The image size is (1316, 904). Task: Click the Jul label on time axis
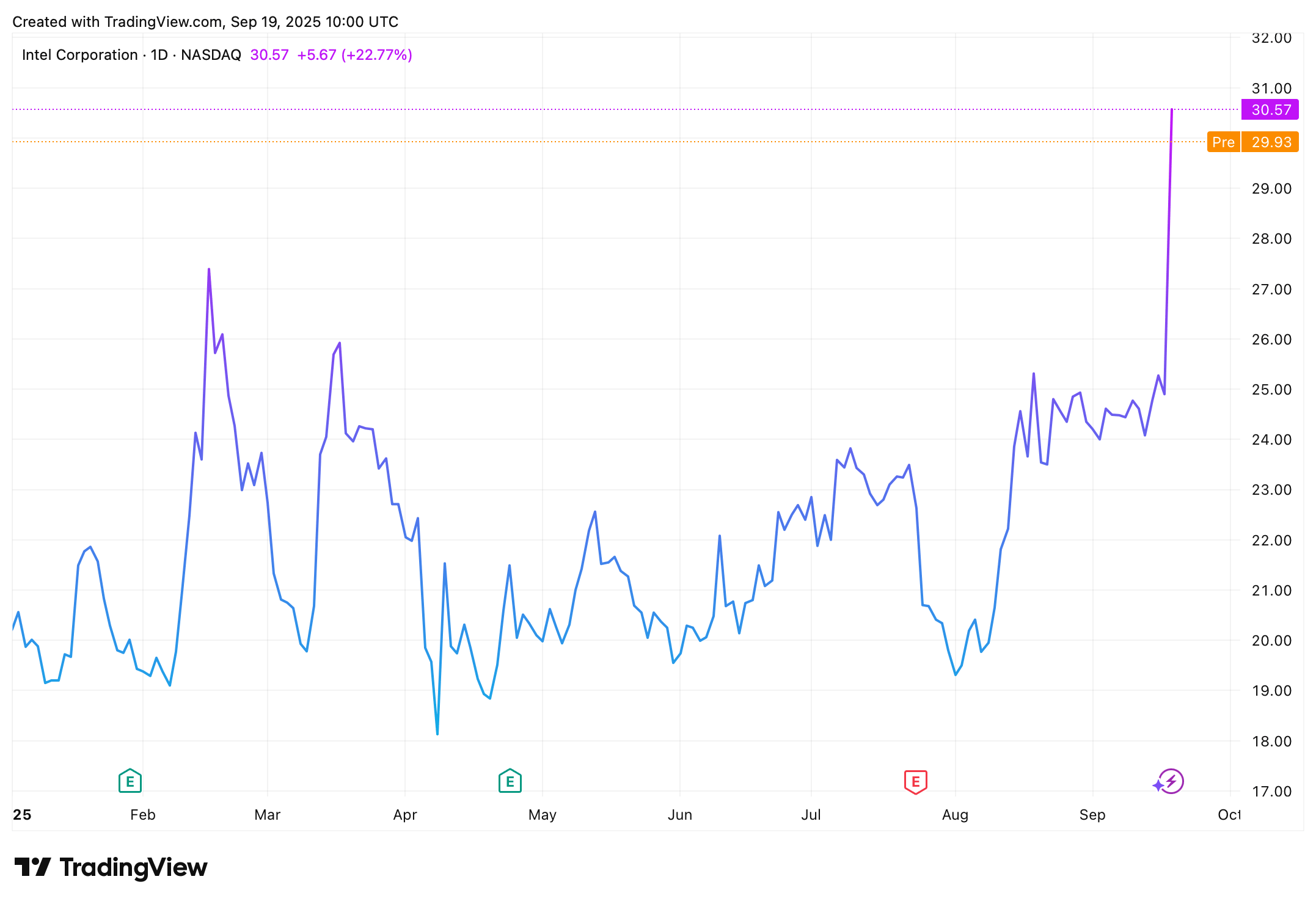coord(811,815)
